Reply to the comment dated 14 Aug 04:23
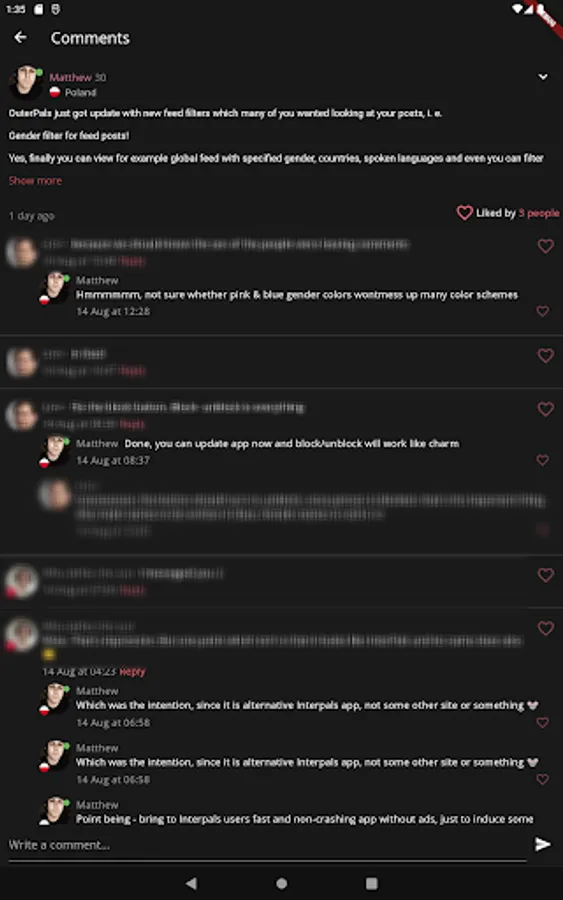Screen dimensions: 563x900 pos(133,672)
